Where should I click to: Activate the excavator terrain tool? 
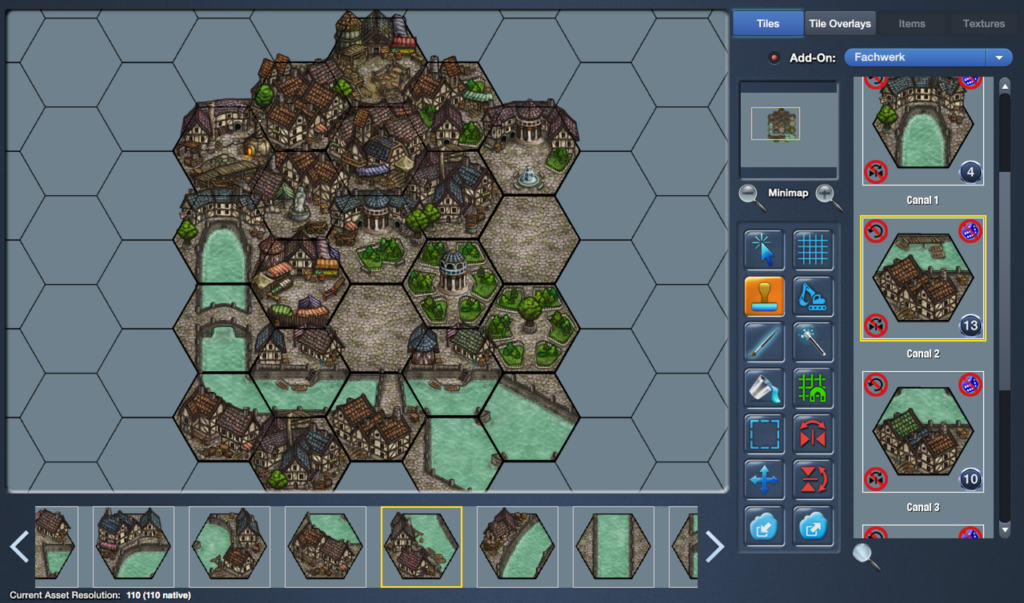tap(813, 296)
